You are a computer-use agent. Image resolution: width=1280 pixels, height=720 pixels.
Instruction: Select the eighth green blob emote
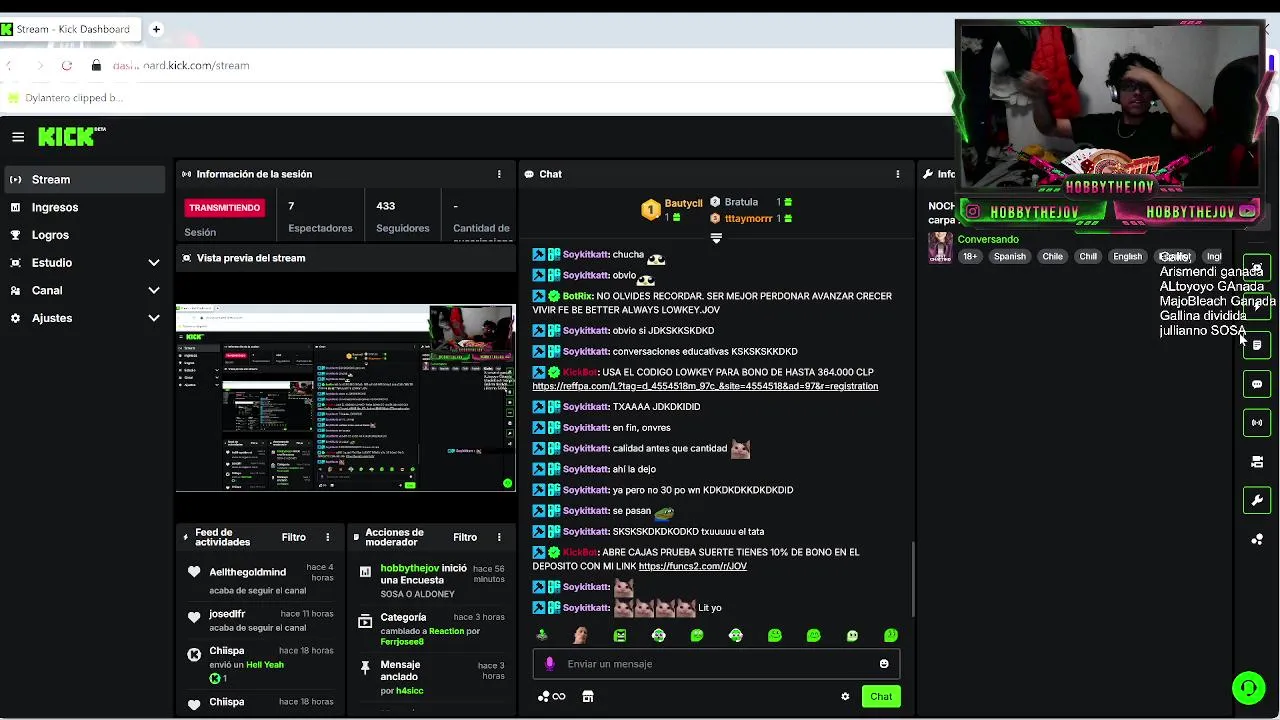click(814, 635)
